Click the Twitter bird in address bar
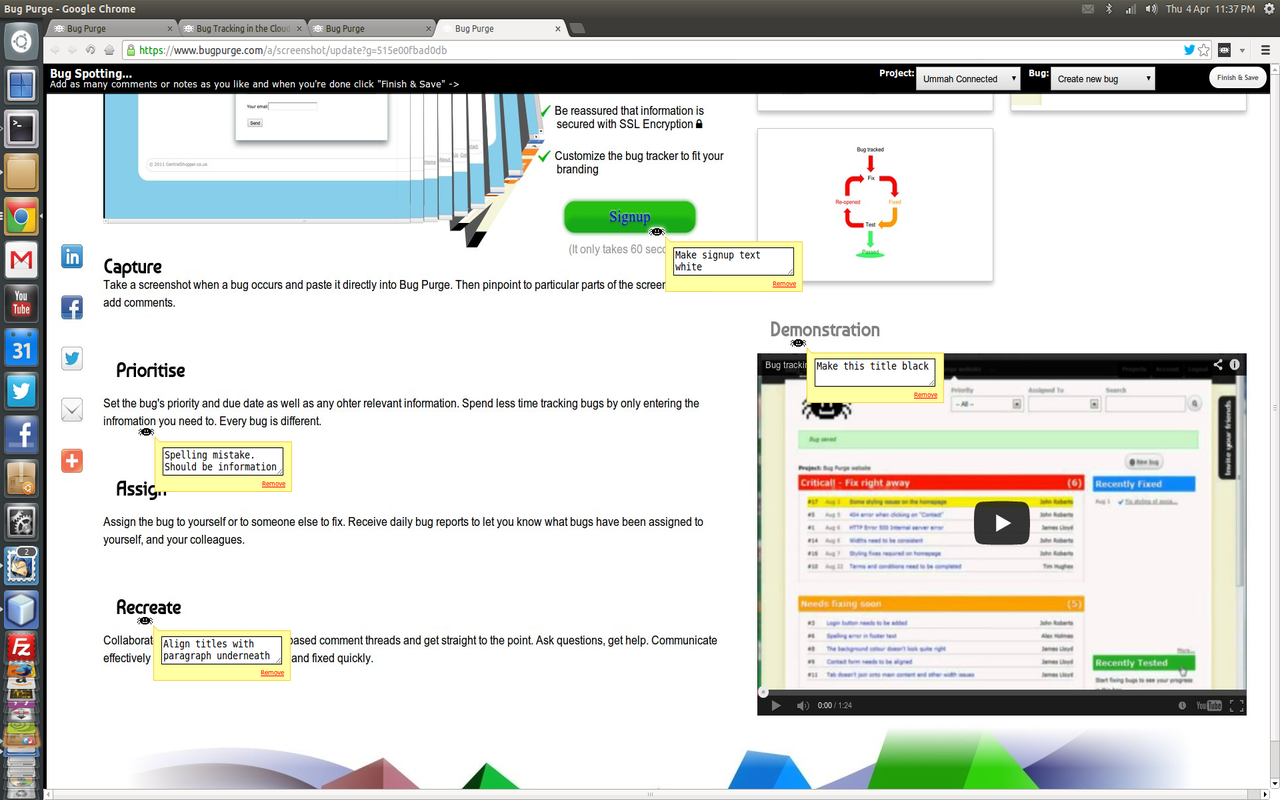Screen dimensions: 1280x800 (1189, 50)
